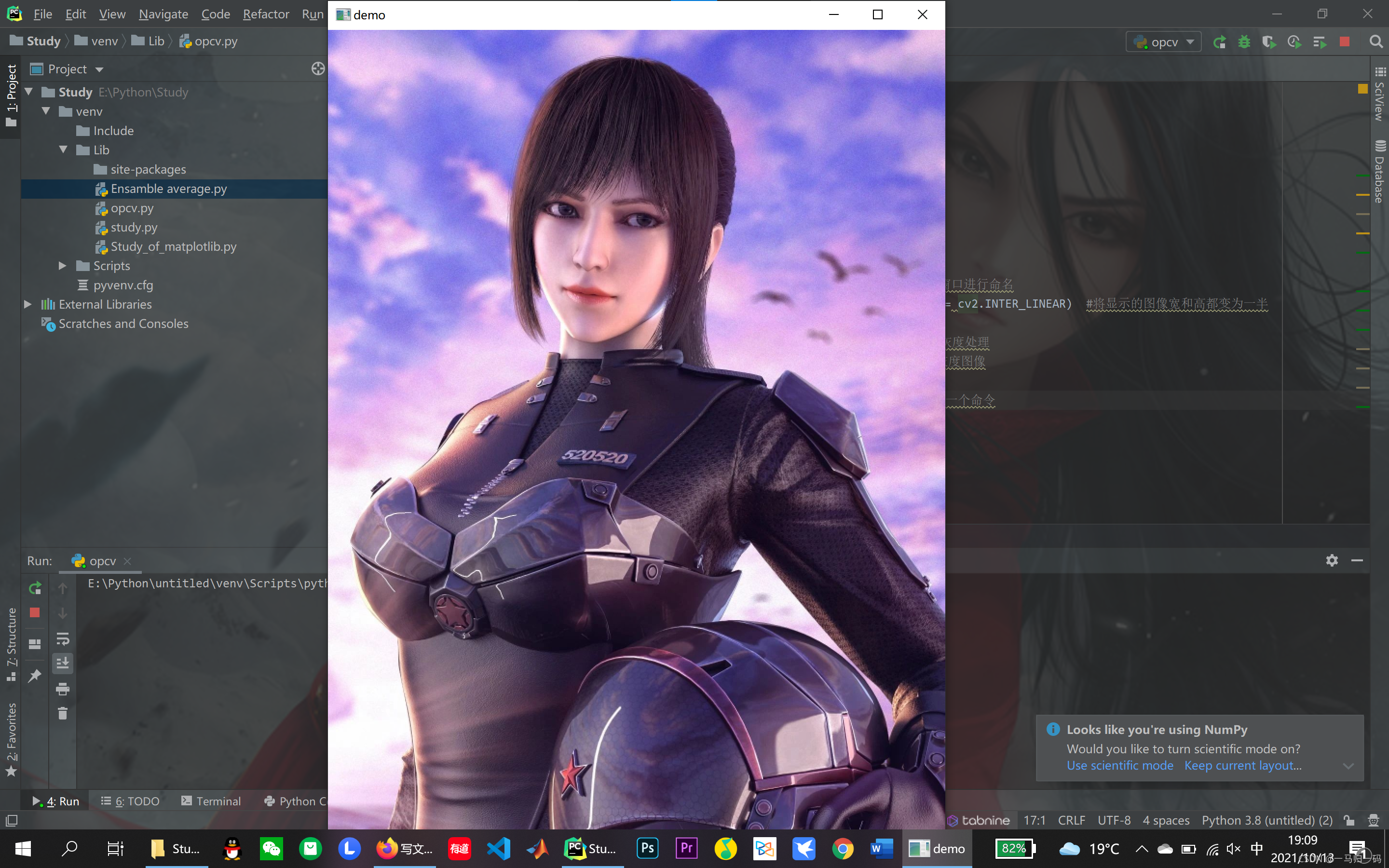The width and height of the screenshot is (1389, 868).
Task: Clear all console output trash icon
Action: tap(63, 714)
